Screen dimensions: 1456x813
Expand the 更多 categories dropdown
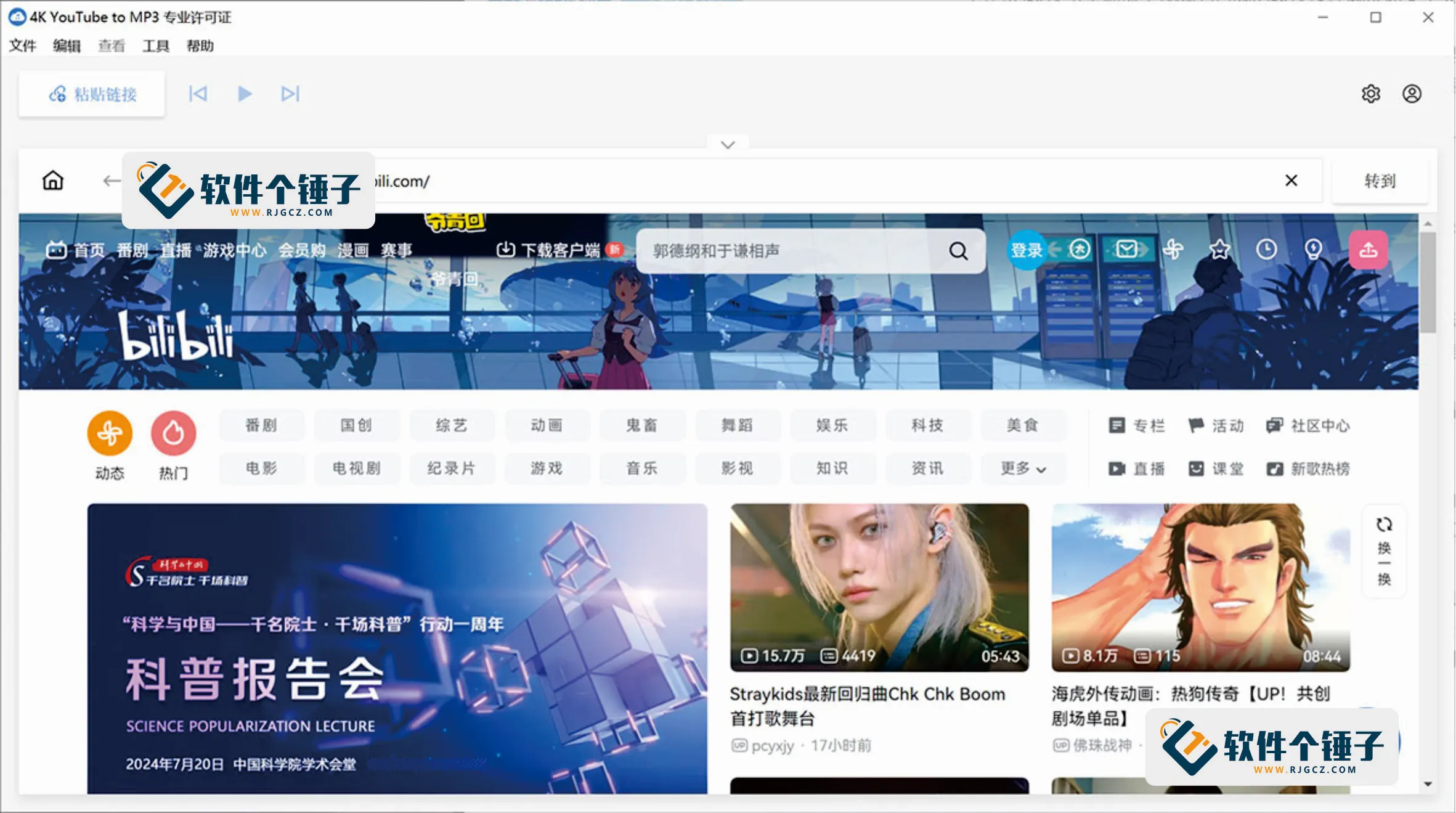pos(1022,468)
